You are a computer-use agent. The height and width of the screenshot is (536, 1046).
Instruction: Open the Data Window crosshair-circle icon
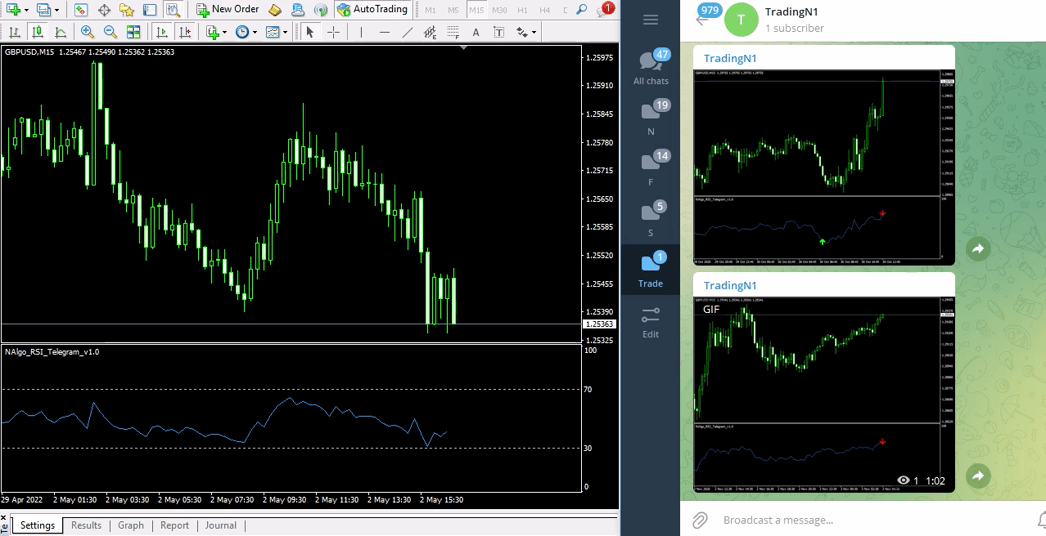(x=104, y=9)
